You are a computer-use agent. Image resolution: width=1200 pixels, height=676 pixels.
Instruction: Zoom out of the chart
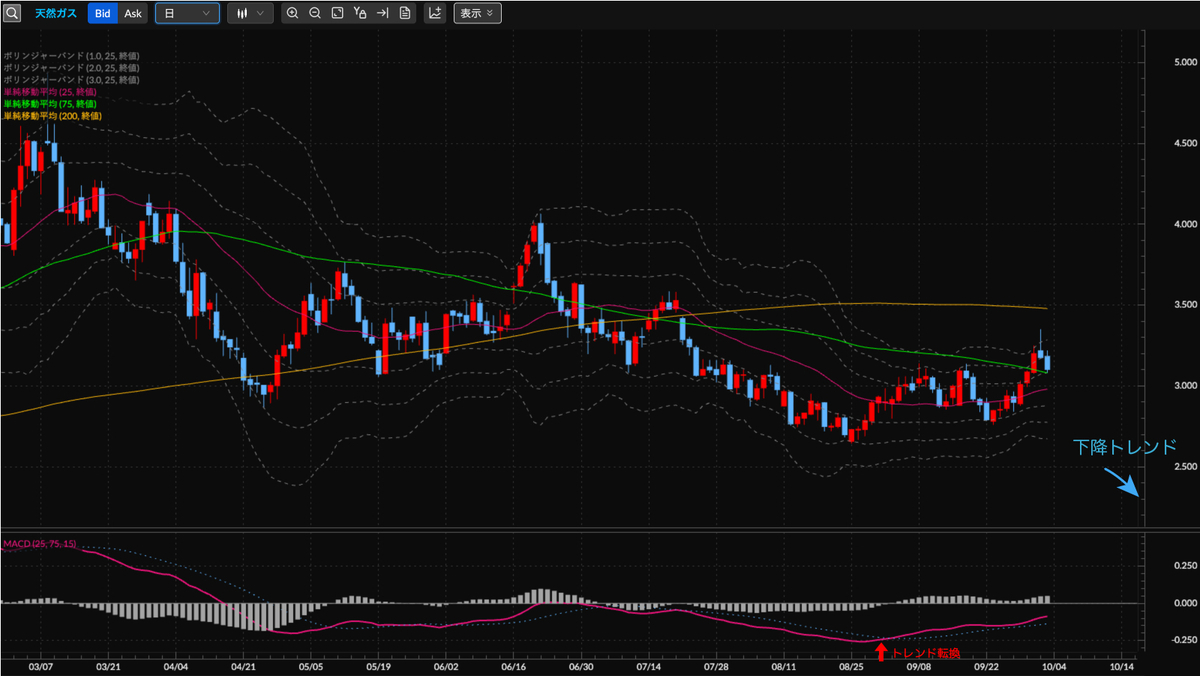pyautogui.click(x=314, y=14)
